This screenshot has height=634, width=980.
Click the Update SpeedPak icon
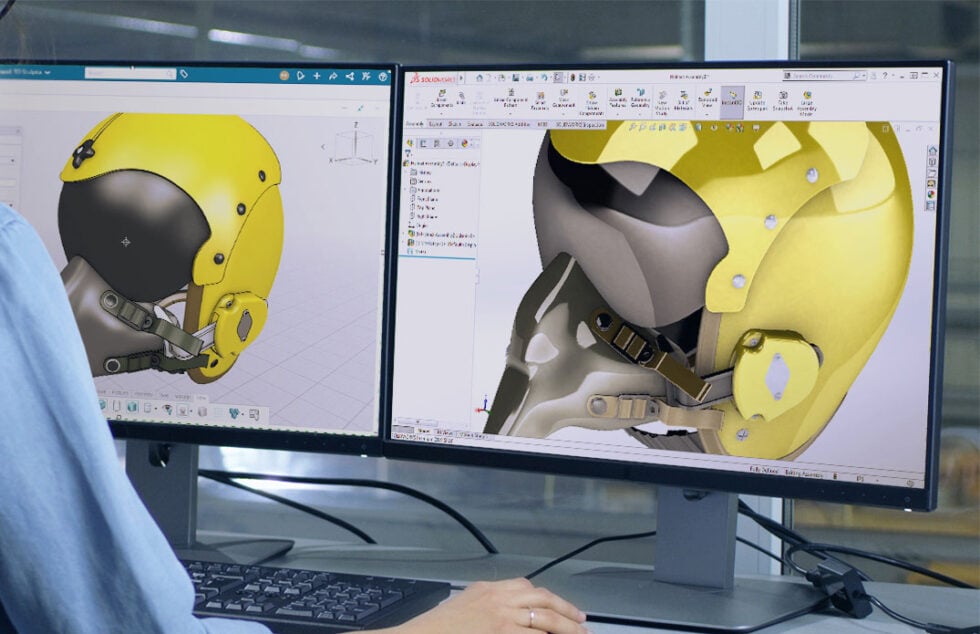pyautogui.click(x=757, y=99)
